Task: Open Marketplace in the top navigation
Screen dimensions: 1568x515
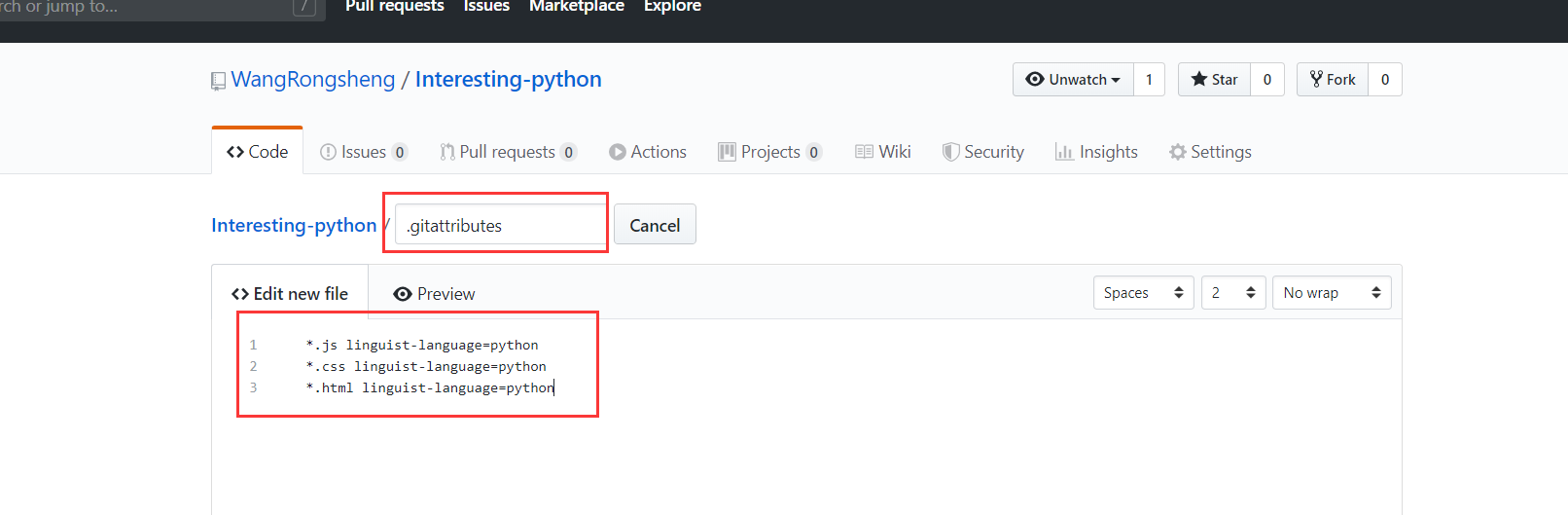Action: click(577, 7)
